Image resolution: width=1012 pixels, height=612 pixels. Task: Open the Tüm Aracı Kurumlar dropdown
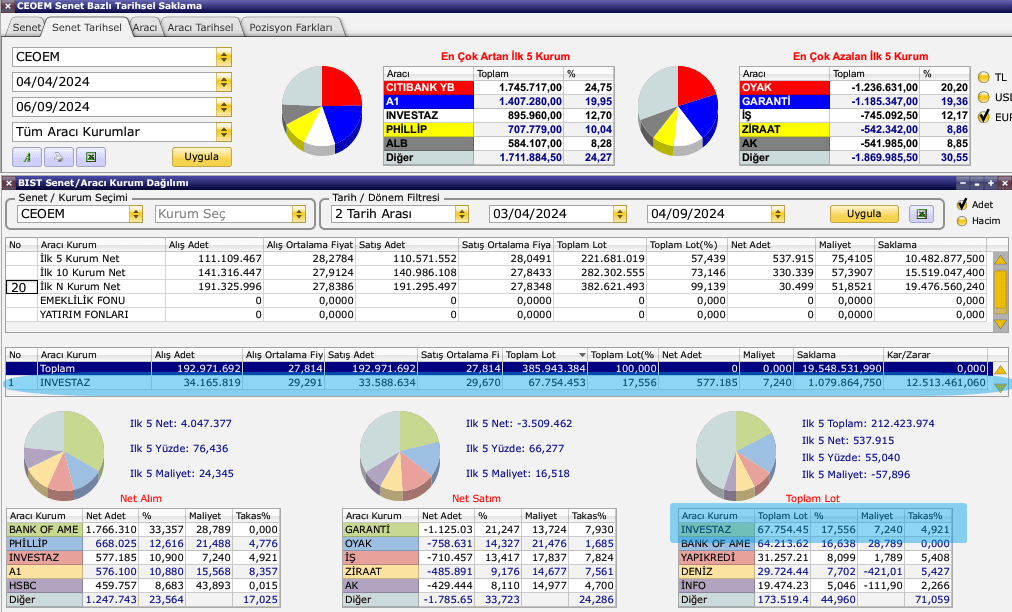(x=224, y=132)
